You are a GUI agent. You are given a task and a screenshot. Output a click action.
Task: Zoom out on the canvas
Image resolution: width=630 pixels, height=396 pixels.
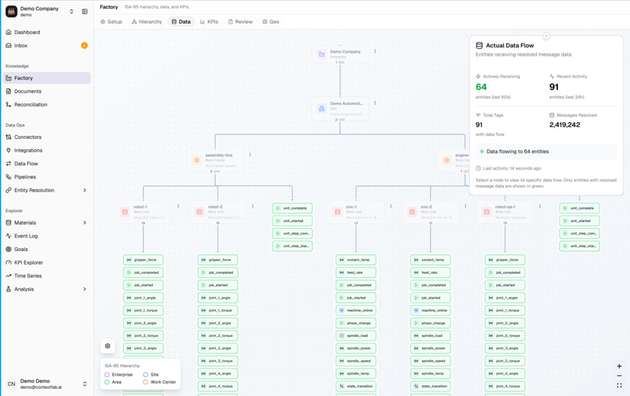(x=619, y=376)
